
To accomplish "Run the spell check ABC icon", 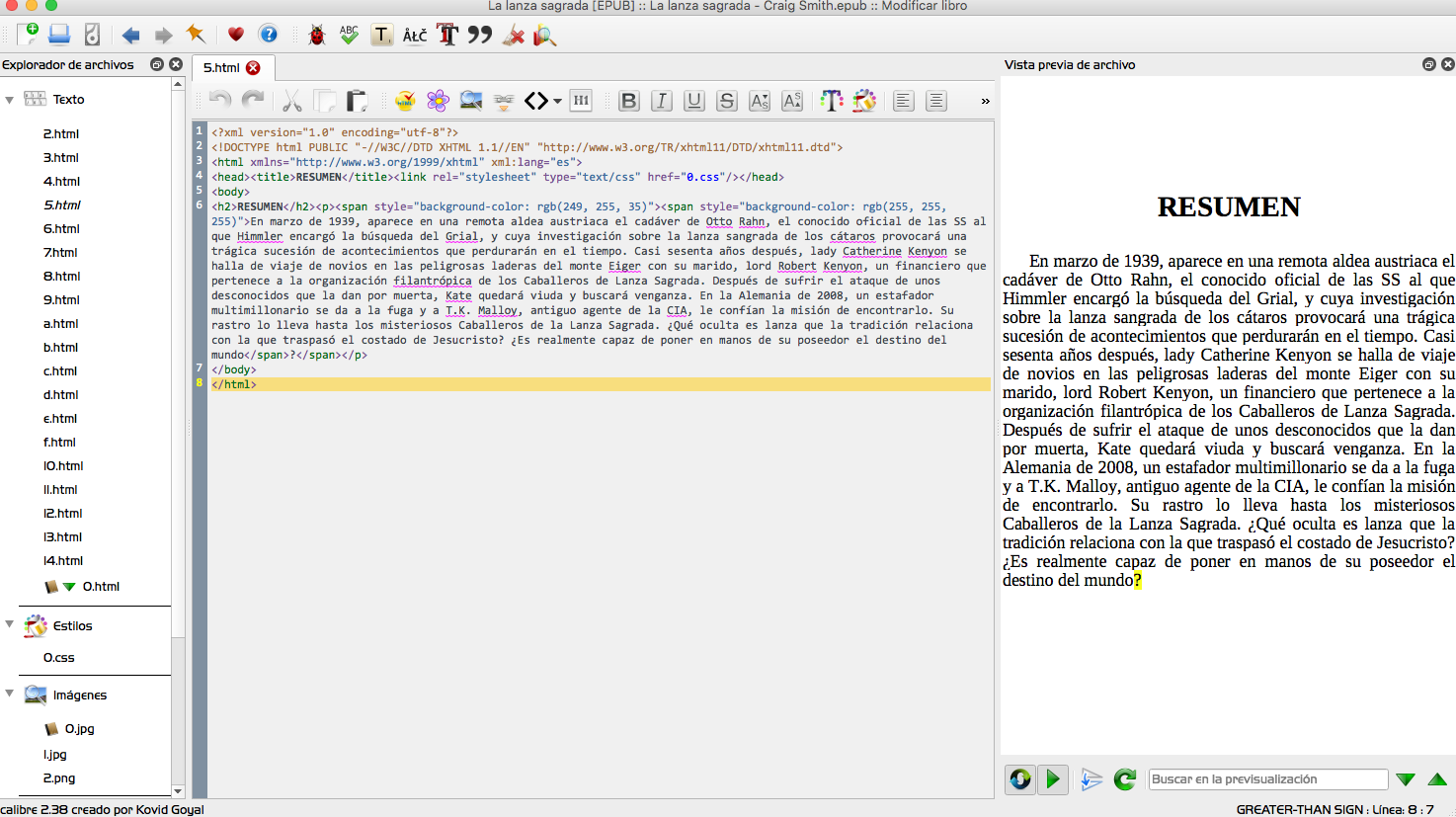I will pos(349,35).
